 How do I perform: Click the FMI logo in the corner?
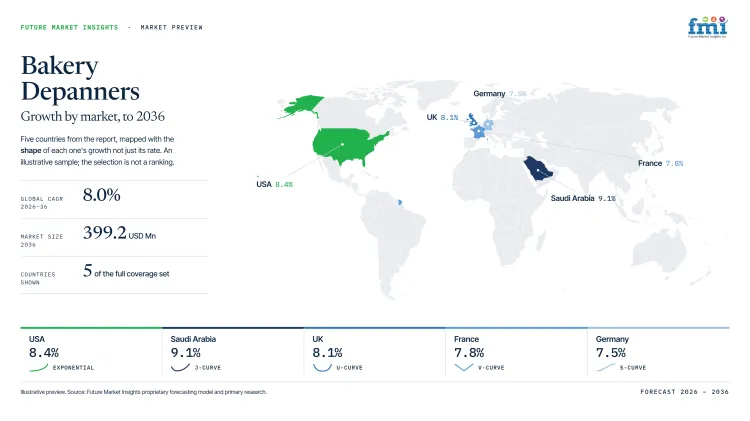pyautogui.click(x=707, y=27)
